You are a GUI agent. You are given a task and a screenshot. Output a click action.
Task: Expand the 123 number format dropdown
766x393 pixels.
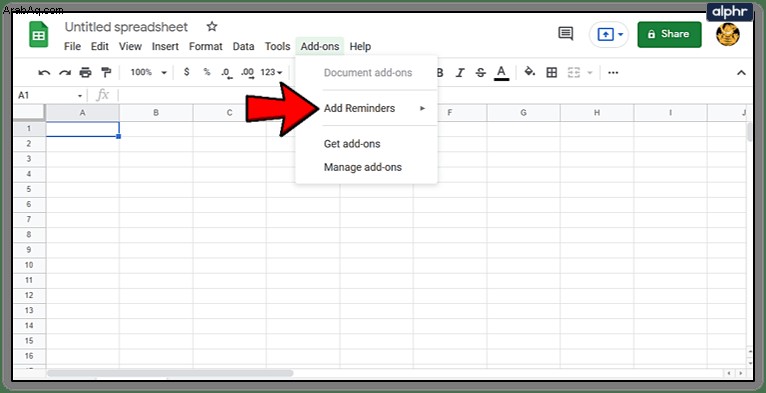(271, 72)
